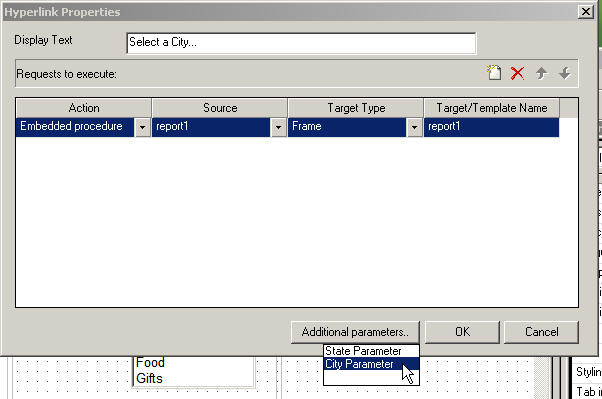Viewport: 602px width, 399px height.
Task: Move selected request up with up arrow
Action: click(x=541, y=73)
